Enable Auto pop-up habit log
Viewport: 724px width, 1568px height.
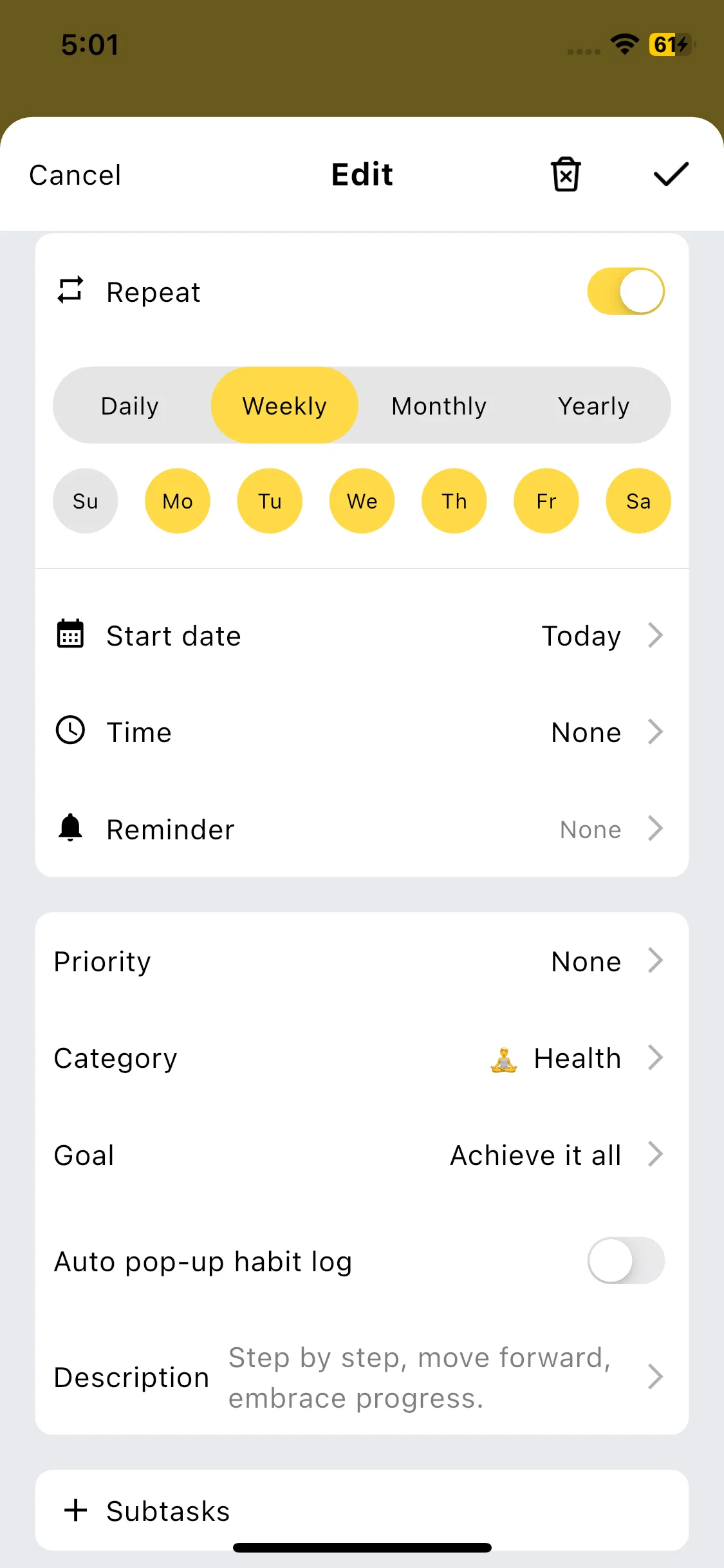click(626, 1260)
